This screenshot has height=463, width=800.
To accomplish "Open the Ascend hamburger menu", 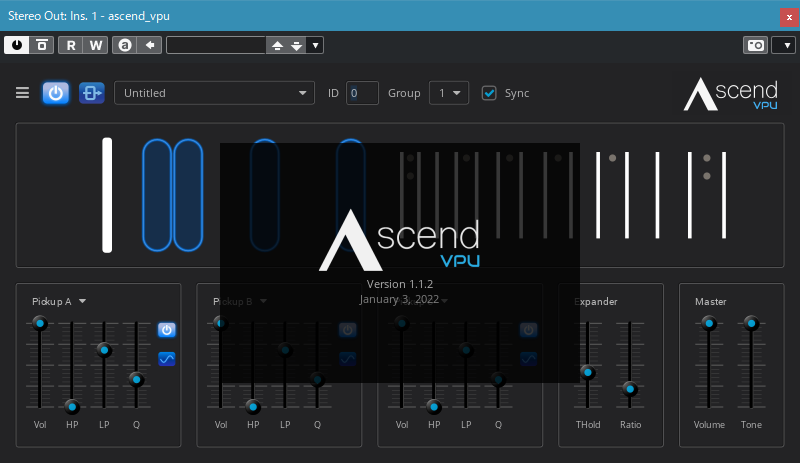I will (x=22, y=93).
